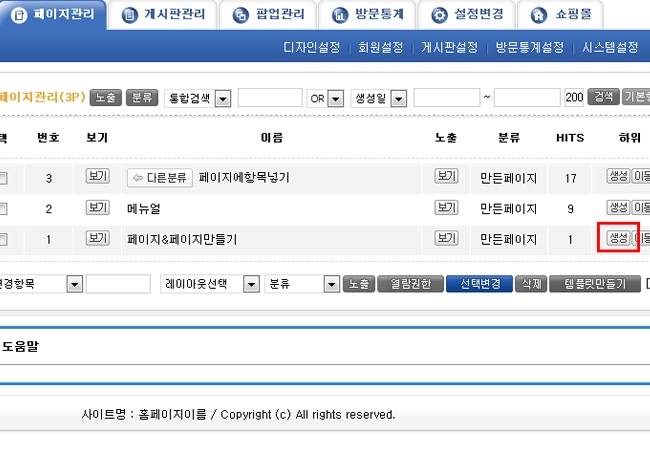Click the 삭제 delete button
Image resolution: width=650 pixels, height=461 pixels.
coord(531,284)
